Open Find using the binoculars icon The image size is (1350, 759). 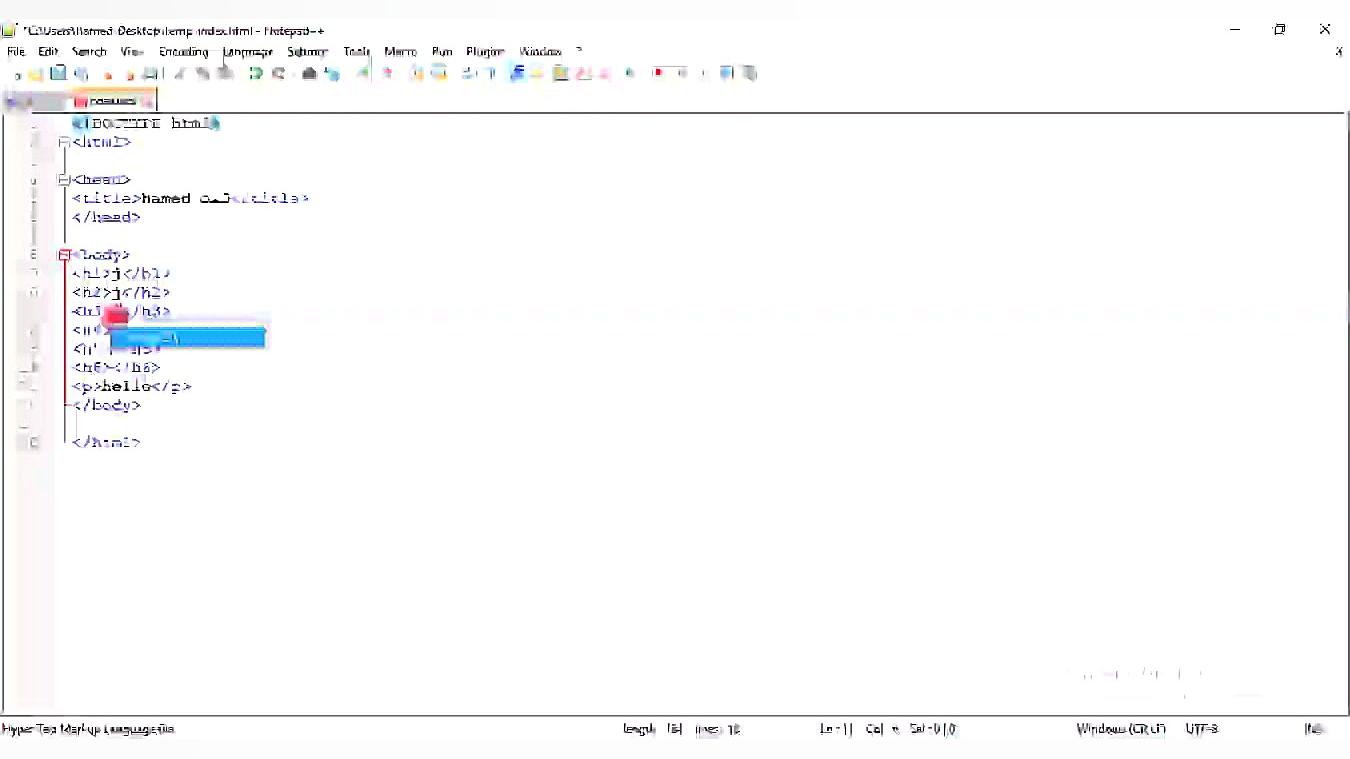pos(309,73)
